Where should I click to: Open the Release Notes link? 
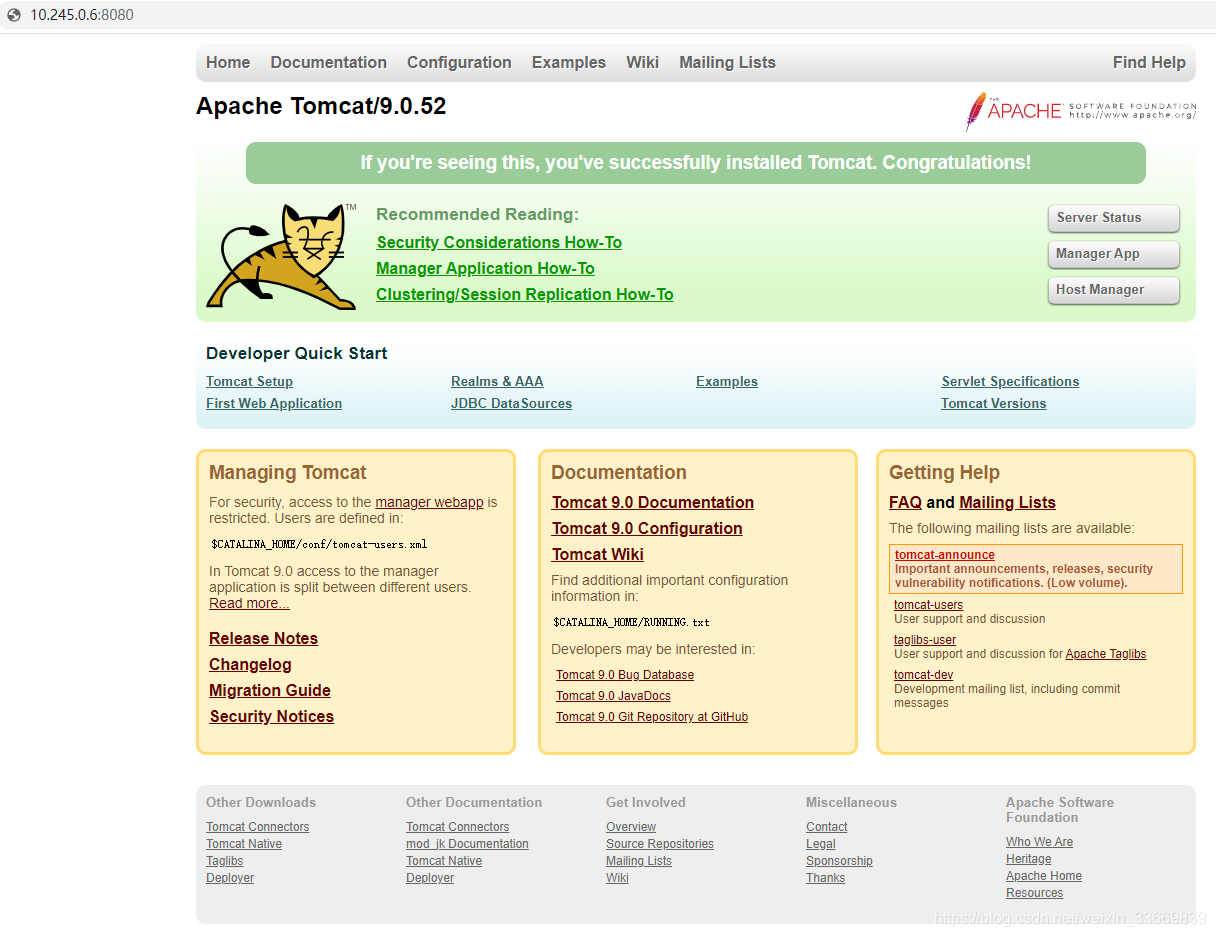pyautogui.click(x=263, y=639)
